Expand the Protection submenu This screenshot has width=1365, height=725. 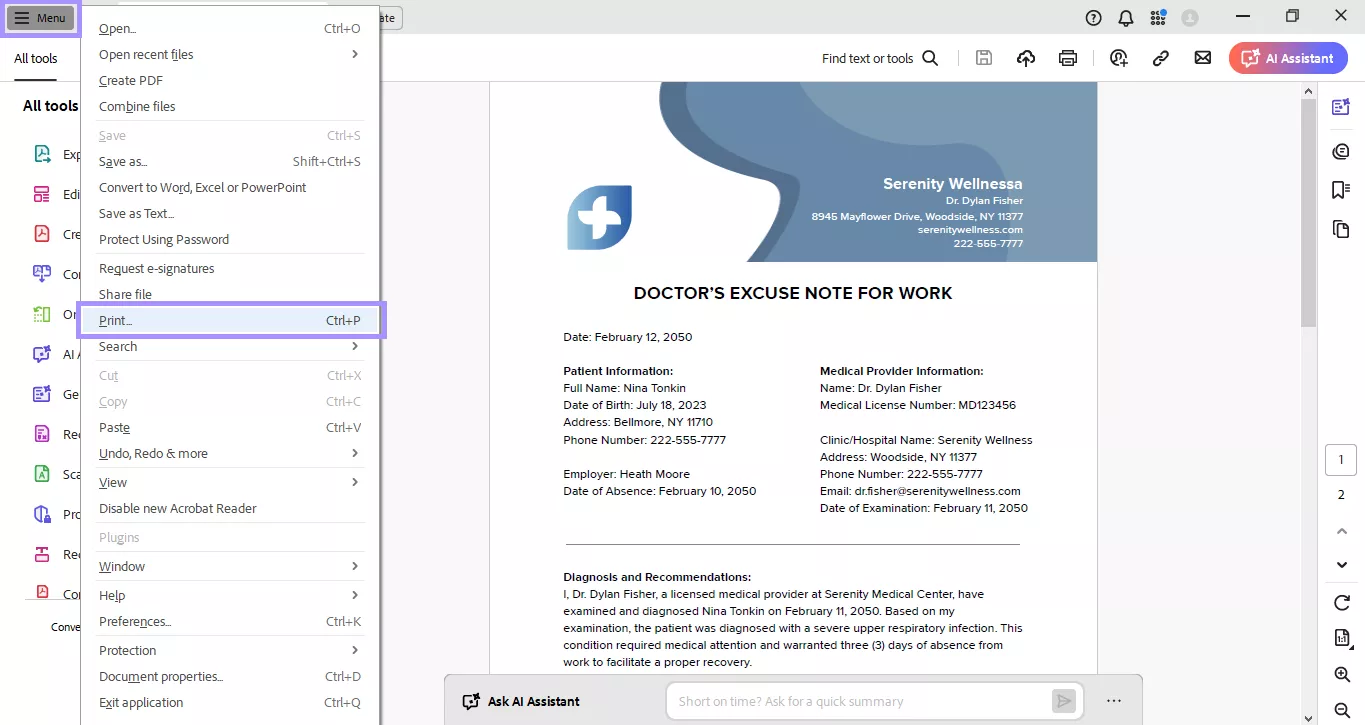pos(230,650)
